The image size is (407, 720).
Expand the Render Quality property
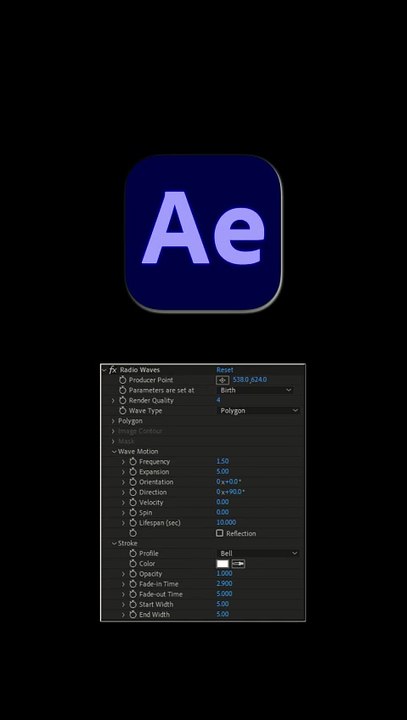[x=113, y=400]
